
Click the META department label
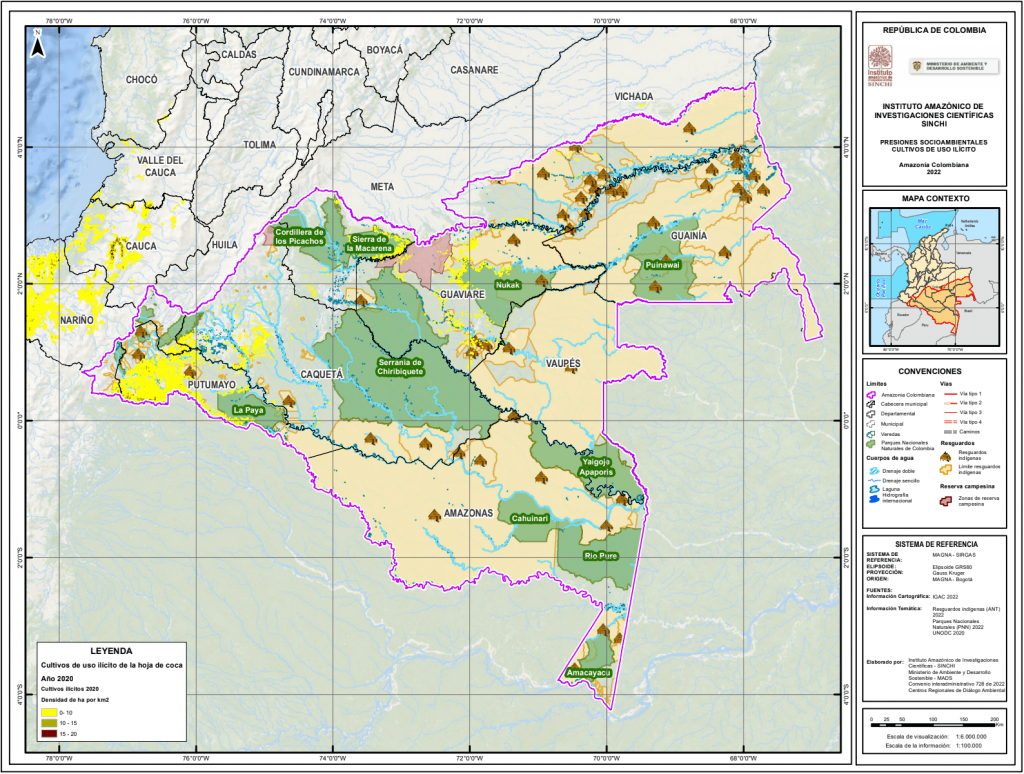point(382,187)
